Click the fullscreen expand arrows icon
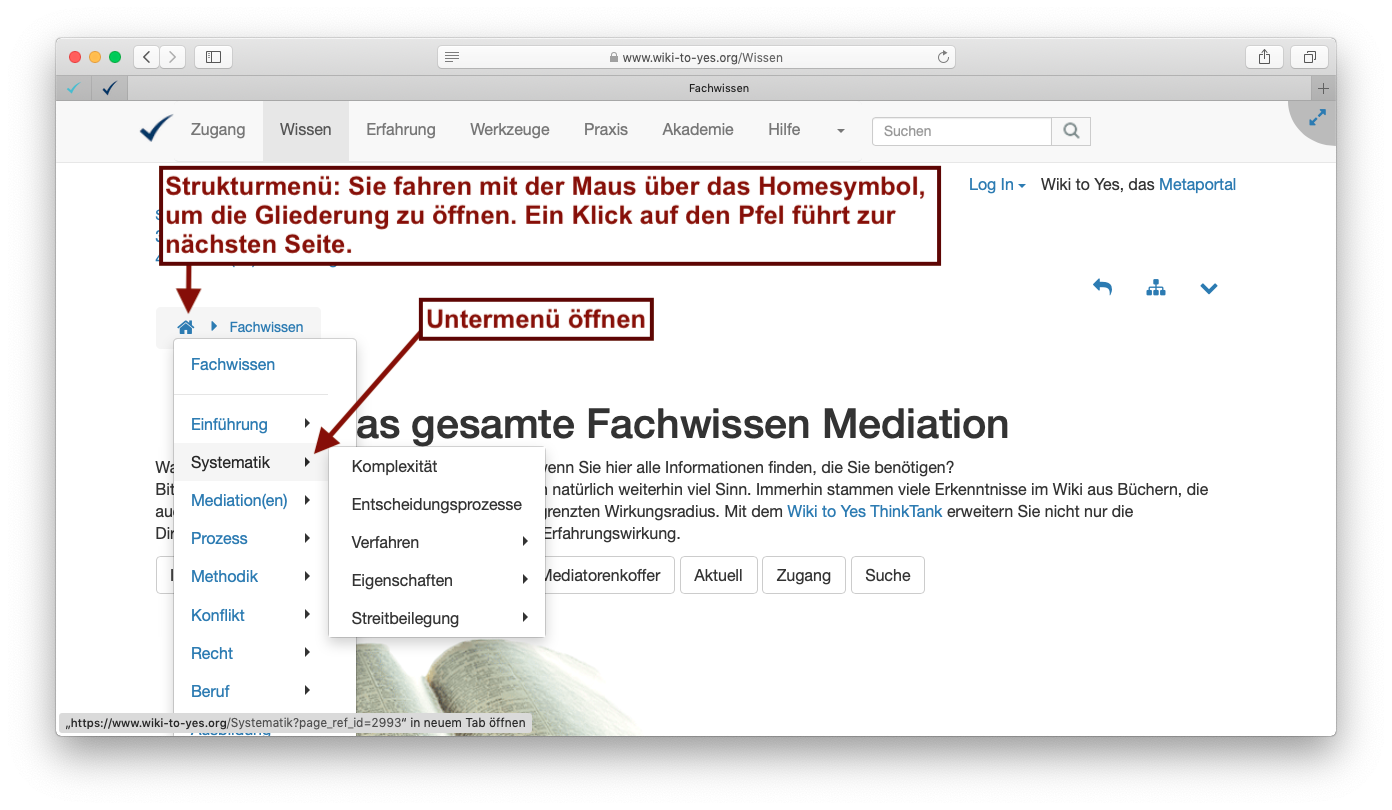The height and width of the screenshot is (810, 1392). (1317, 117)
